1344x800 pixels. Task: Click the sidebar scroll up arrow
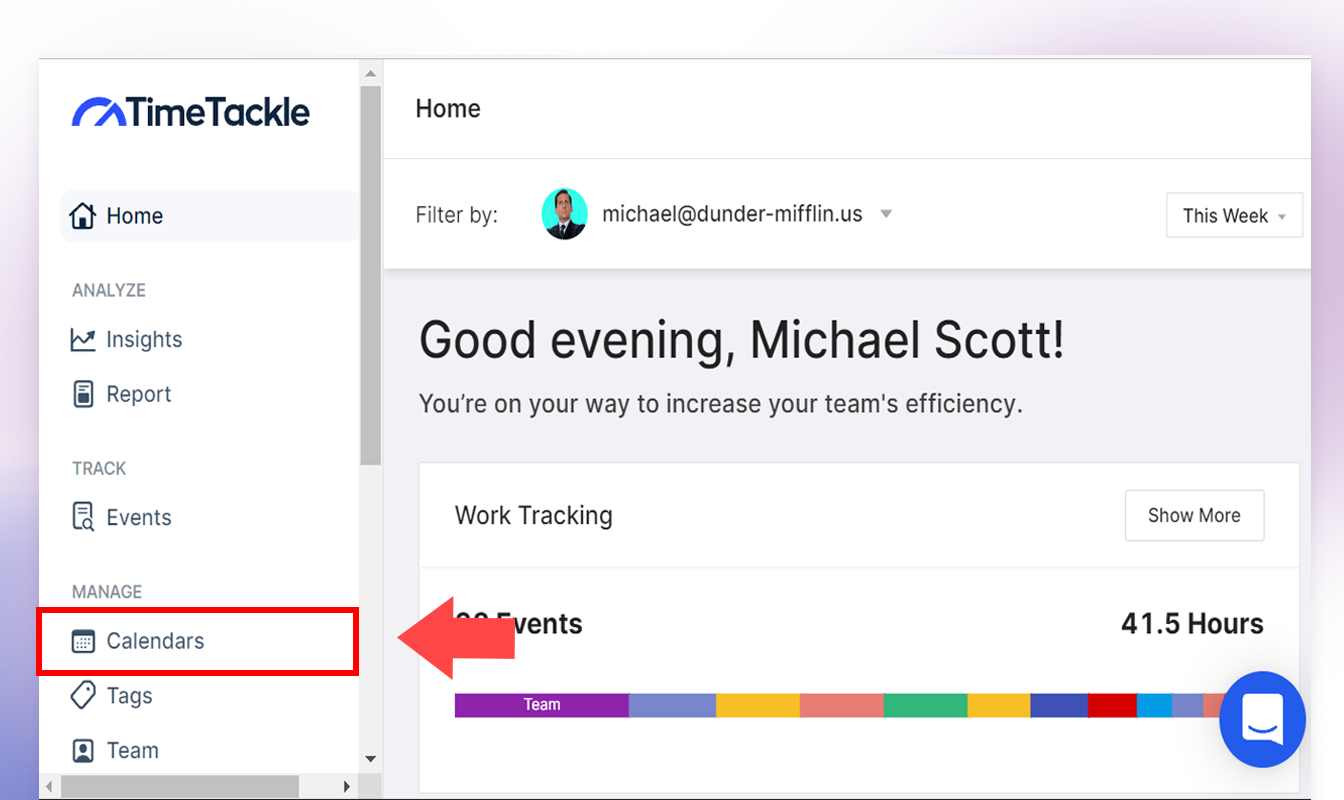(x=370, y=73)
